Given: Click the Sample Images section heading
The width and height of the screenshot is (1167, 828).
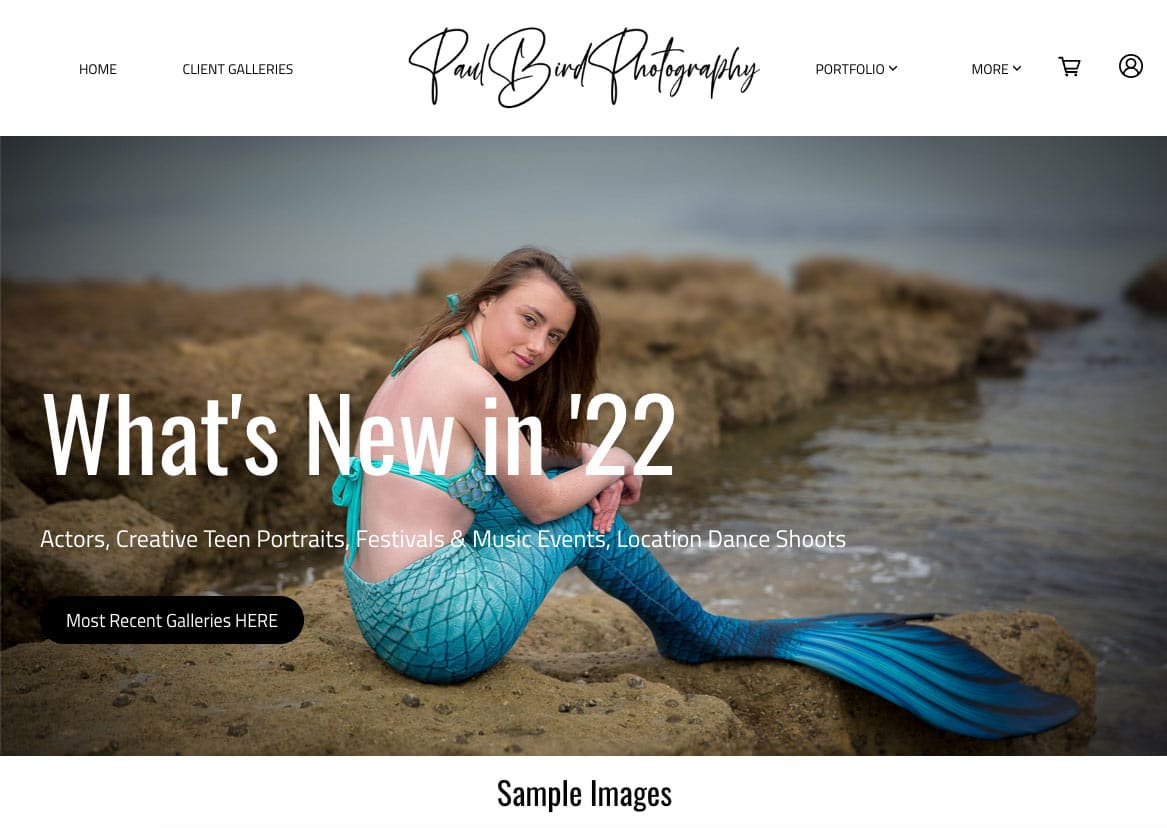Looking at the screenshot, I should [x=584, y=794].
